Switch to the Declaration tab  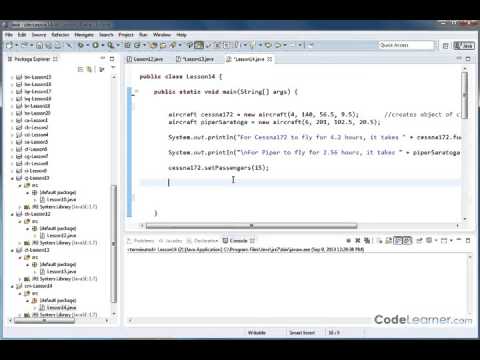[202, 241]
